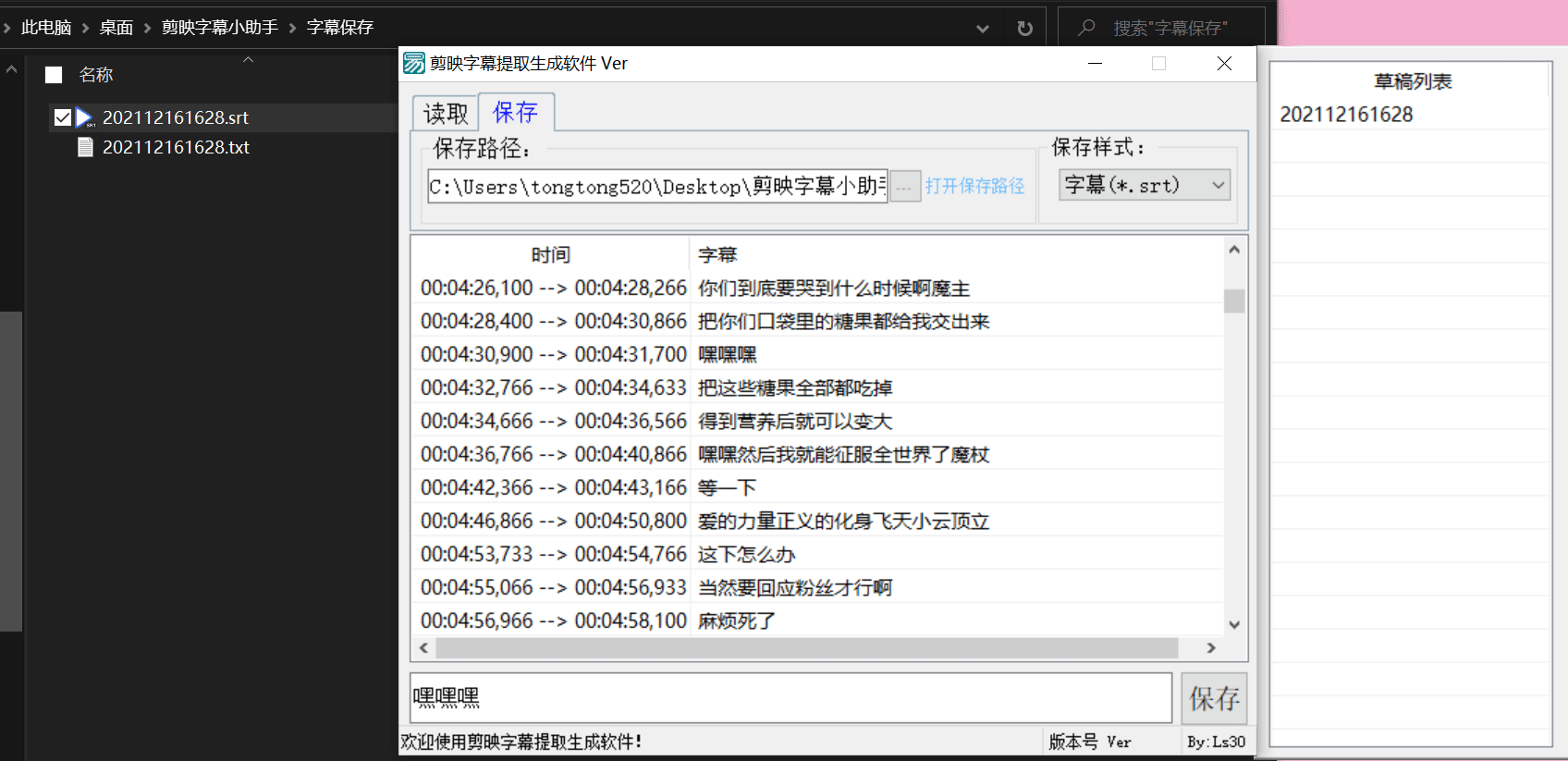Click the 草稿列表 header
The width and height of the screenshot is (1568, 761).
coord(1412,81)
